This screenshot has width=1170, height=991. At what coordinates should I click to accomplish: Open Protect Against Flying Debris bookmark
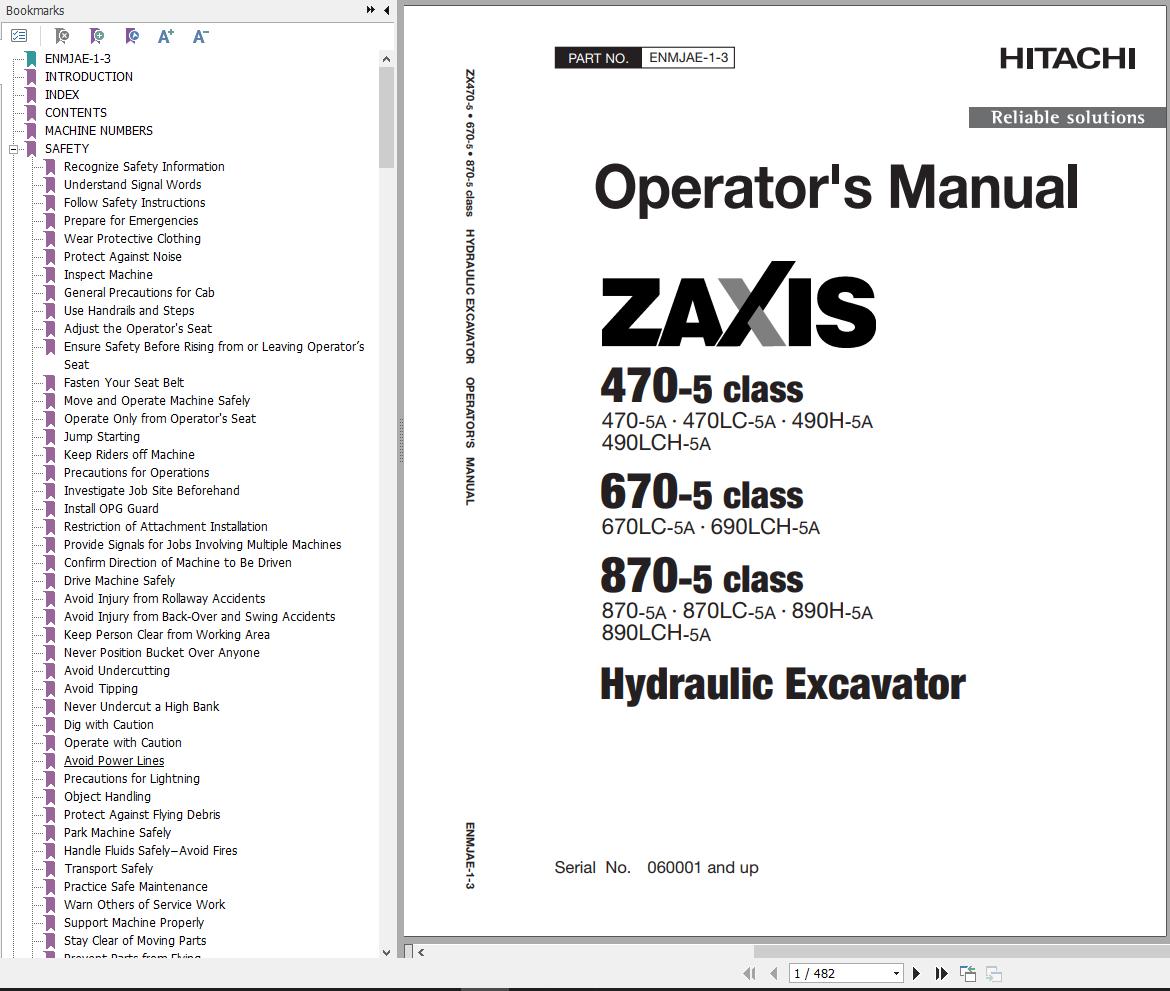[x=142, y=815]
